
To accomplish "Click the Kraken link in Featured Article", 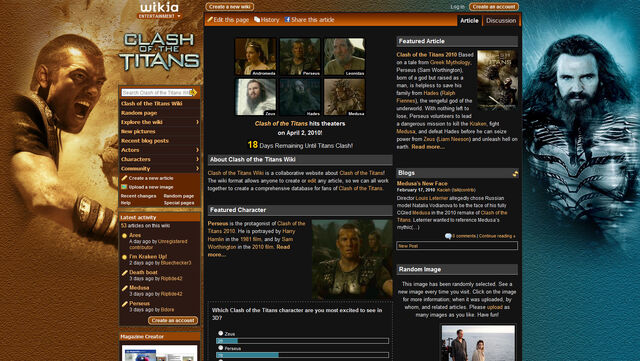I will 478,124.
